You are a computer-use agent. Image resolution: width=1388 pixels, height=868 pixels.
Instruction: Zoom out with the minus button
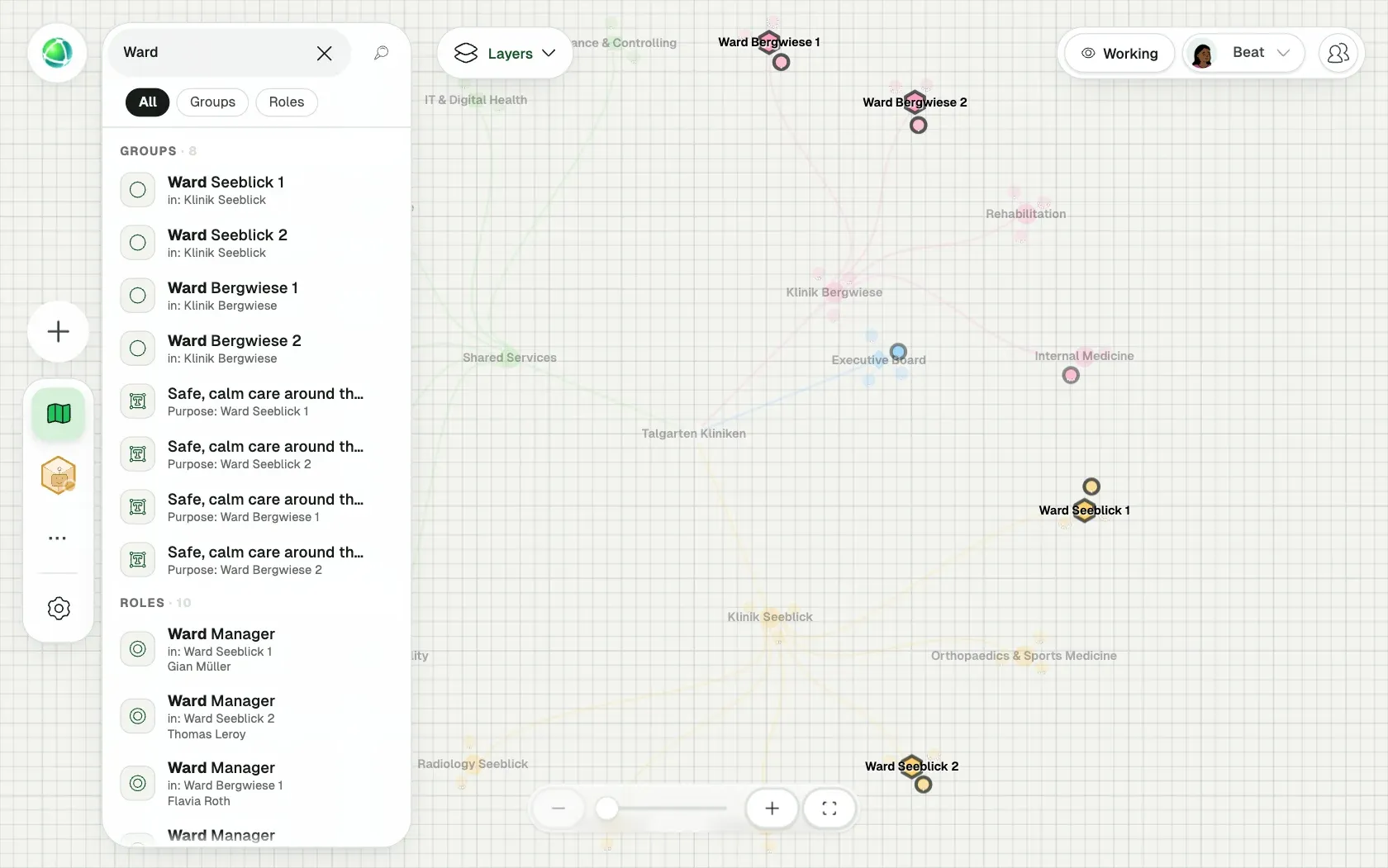pos(559,809)
